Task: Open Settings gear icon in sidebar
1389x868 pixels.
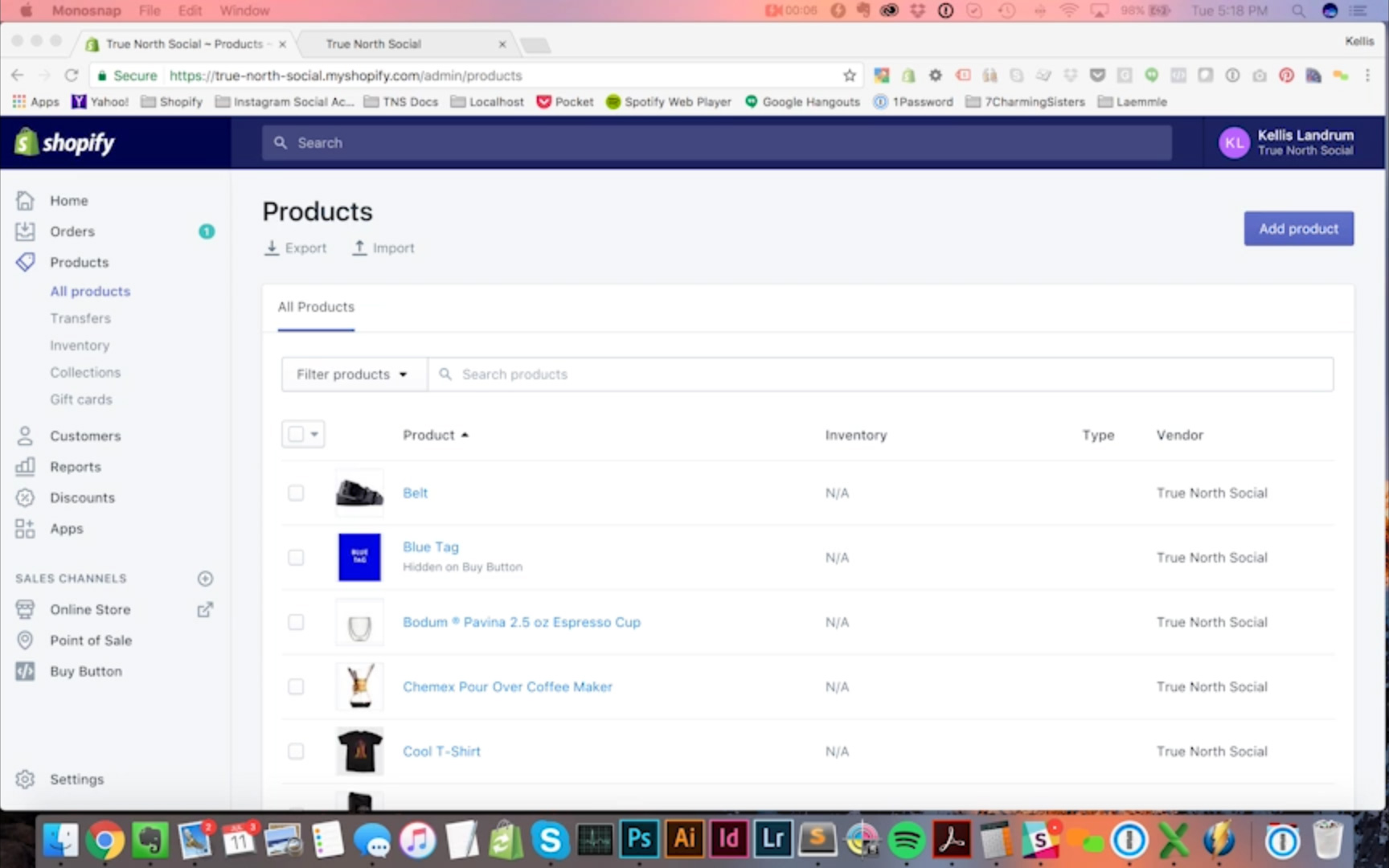Action: [25, 780]
